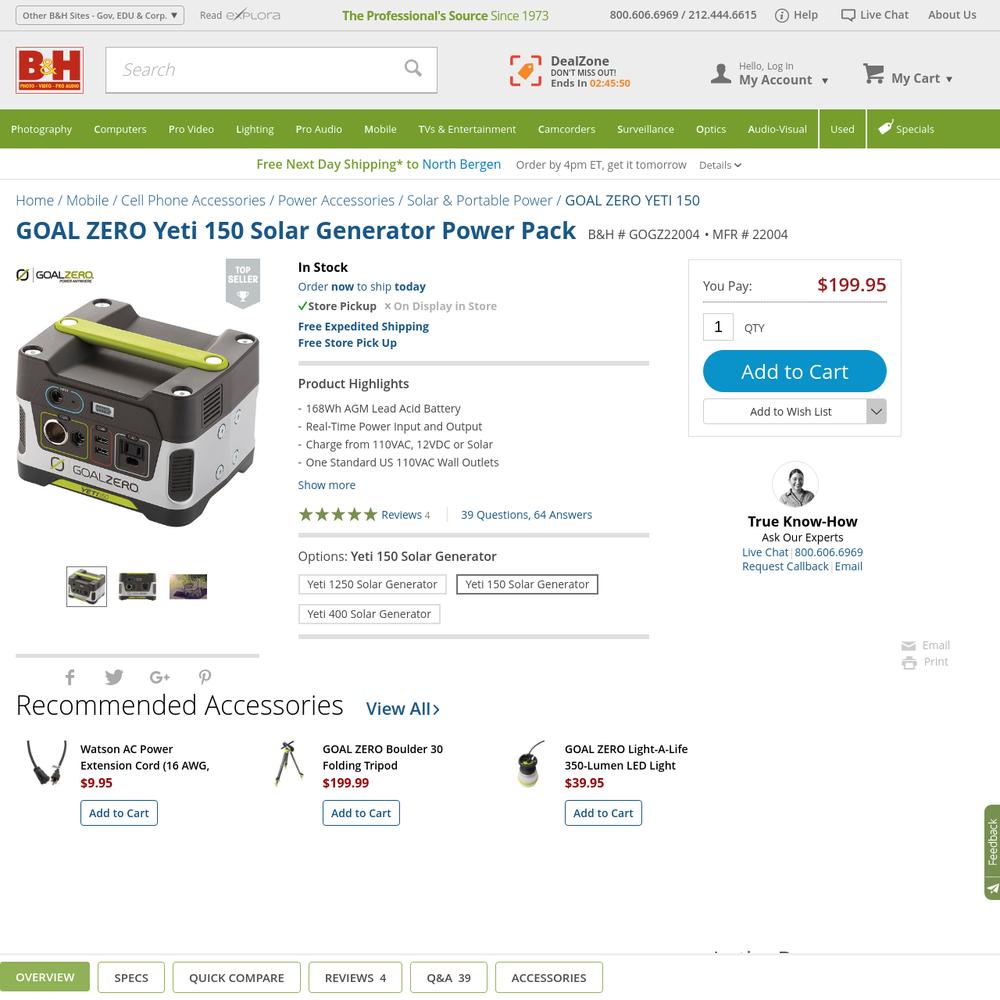Select Yeti 400 Solar Generator option

[369, 614]
